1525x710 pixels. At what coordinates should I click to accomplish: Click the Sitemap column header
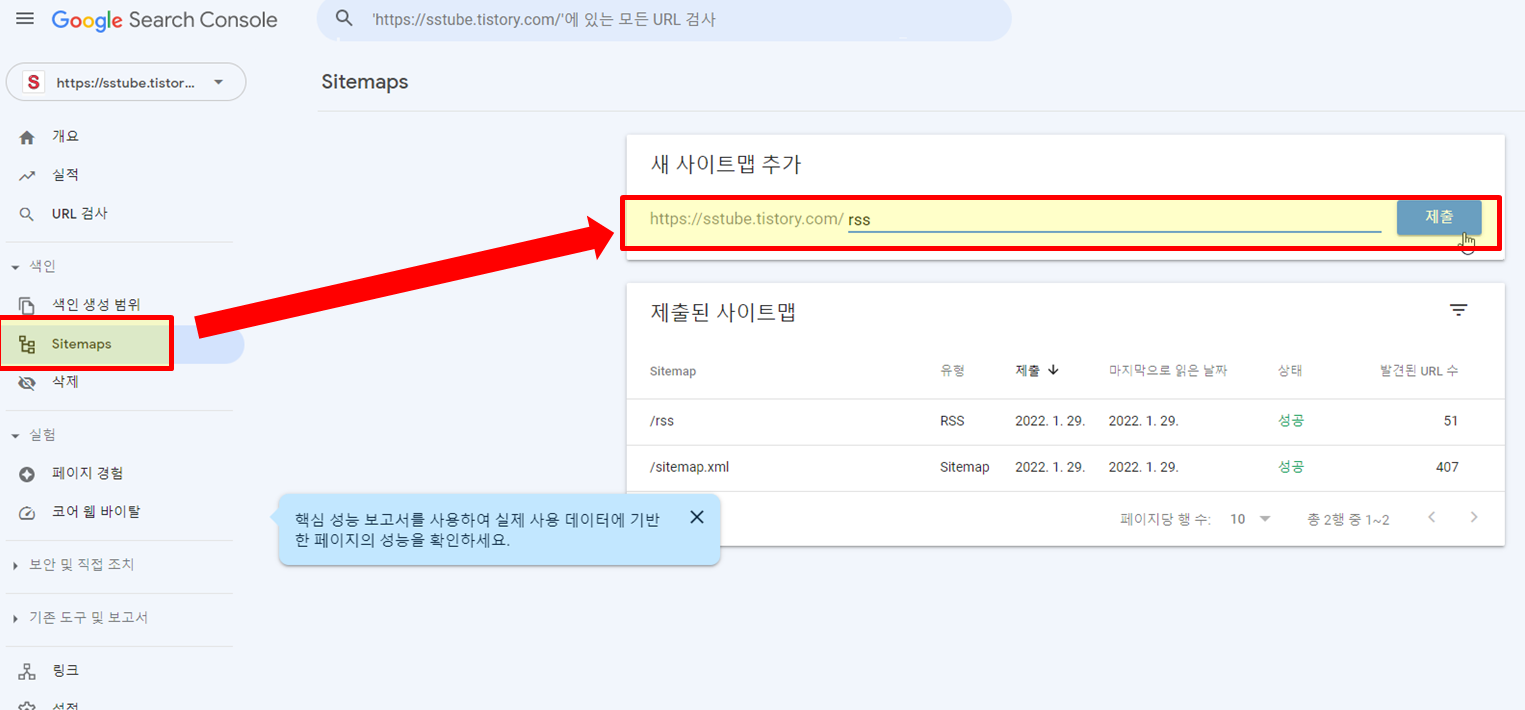coord(672,371)
